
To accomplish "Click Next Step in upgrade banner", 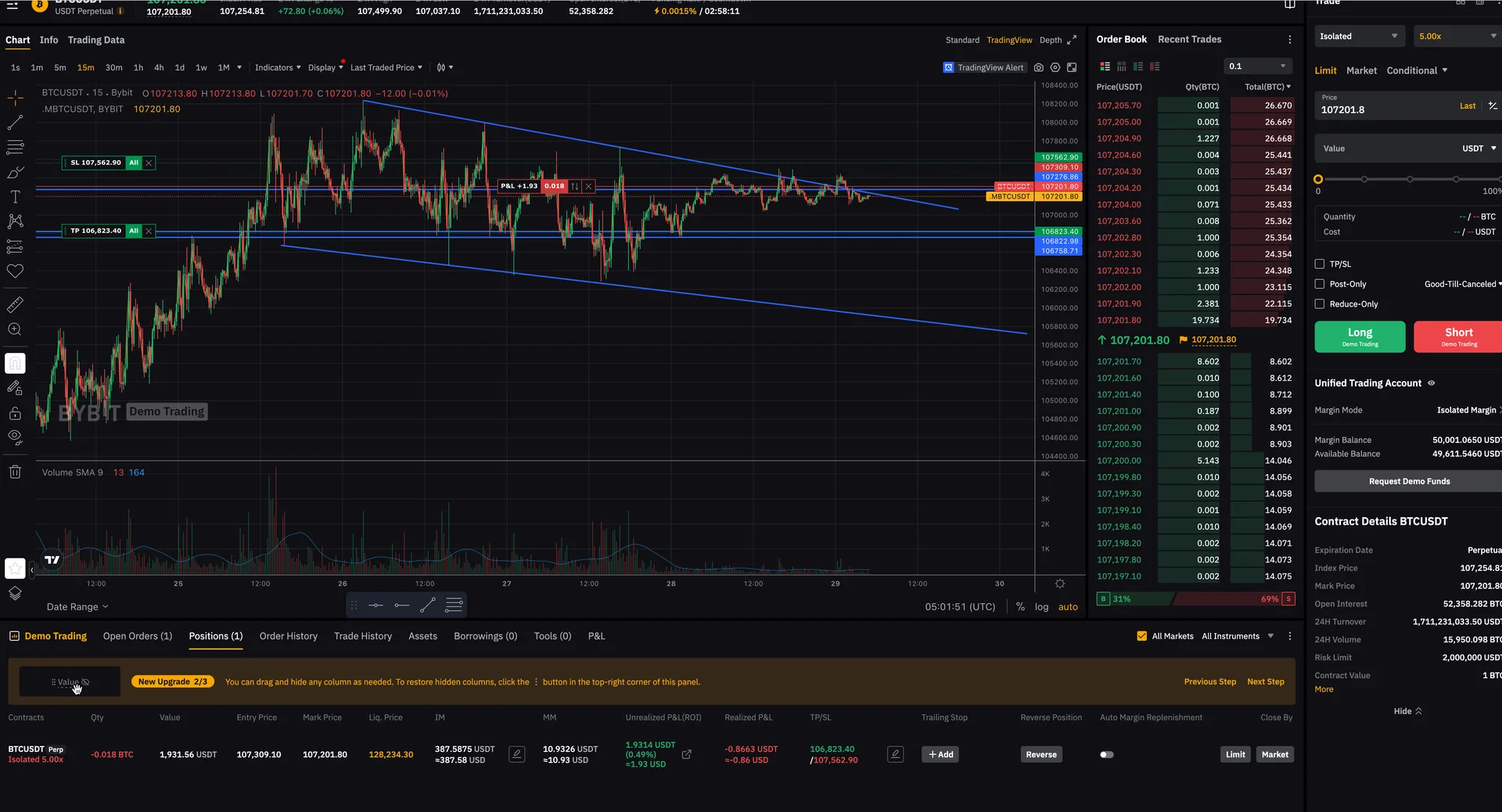I will point(1266,682).
